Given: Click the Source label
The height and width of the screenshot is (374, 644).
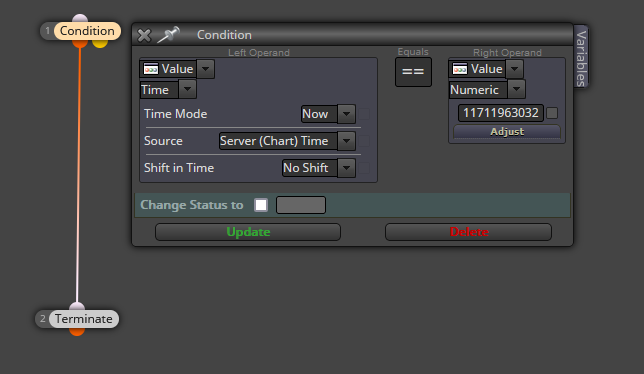Looking at the screenshot, I should tap(163, 141).
